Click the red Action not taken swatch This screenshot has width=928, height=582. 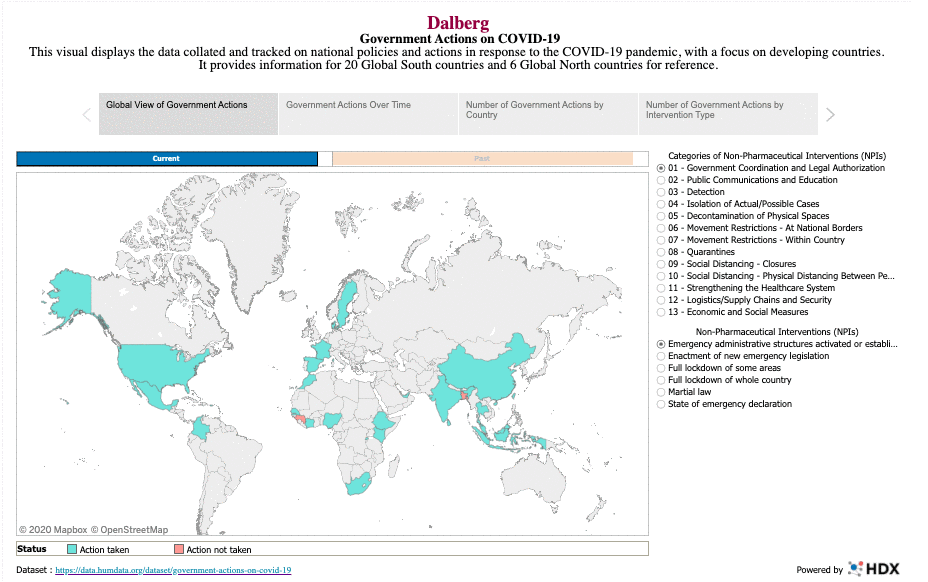179,549
